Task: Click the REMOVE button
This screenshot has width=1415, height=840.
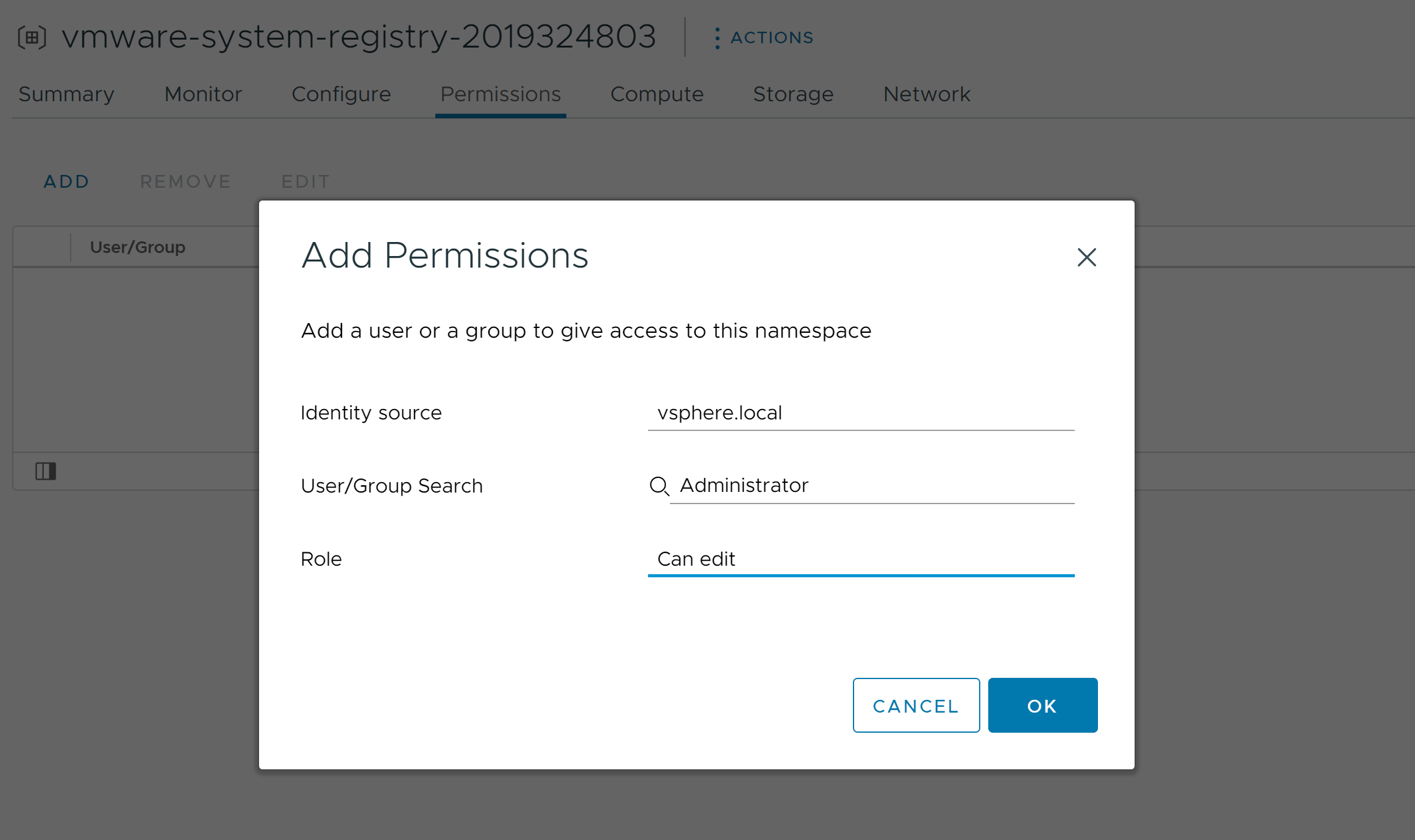Action: tap(185, 182)
